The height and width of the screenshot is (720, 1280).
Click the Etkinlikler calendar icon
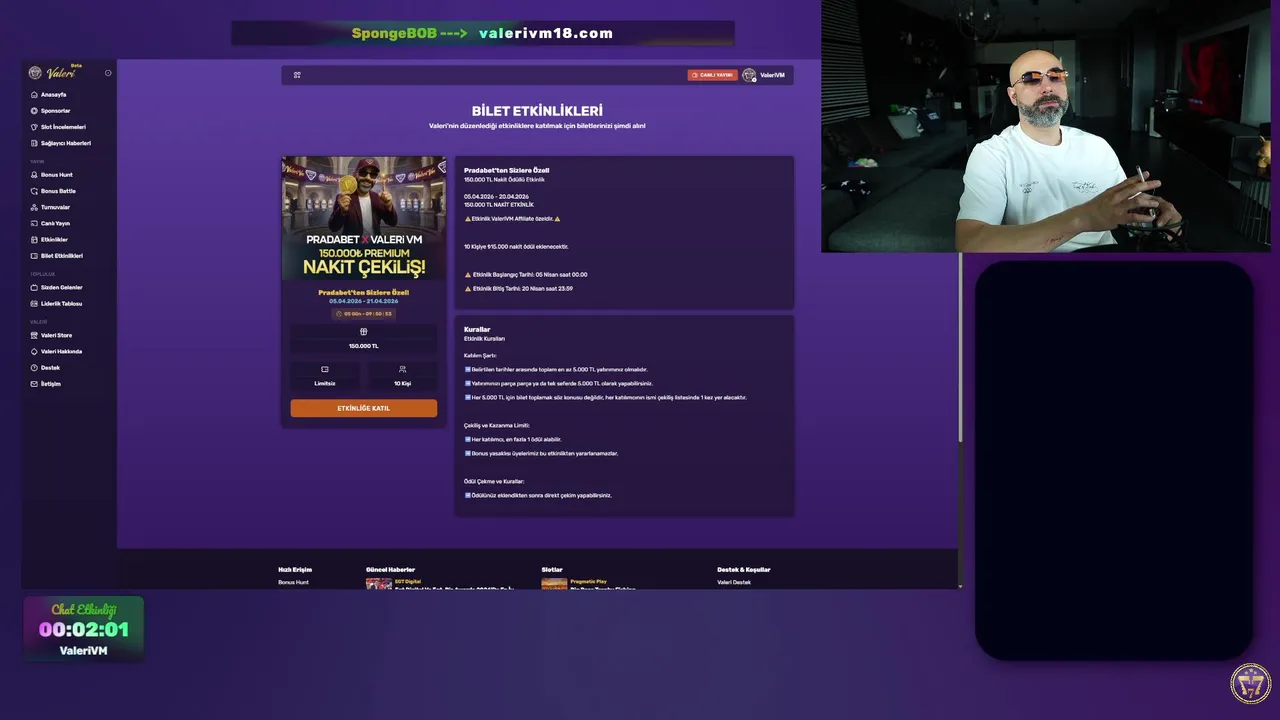[34, 240]
